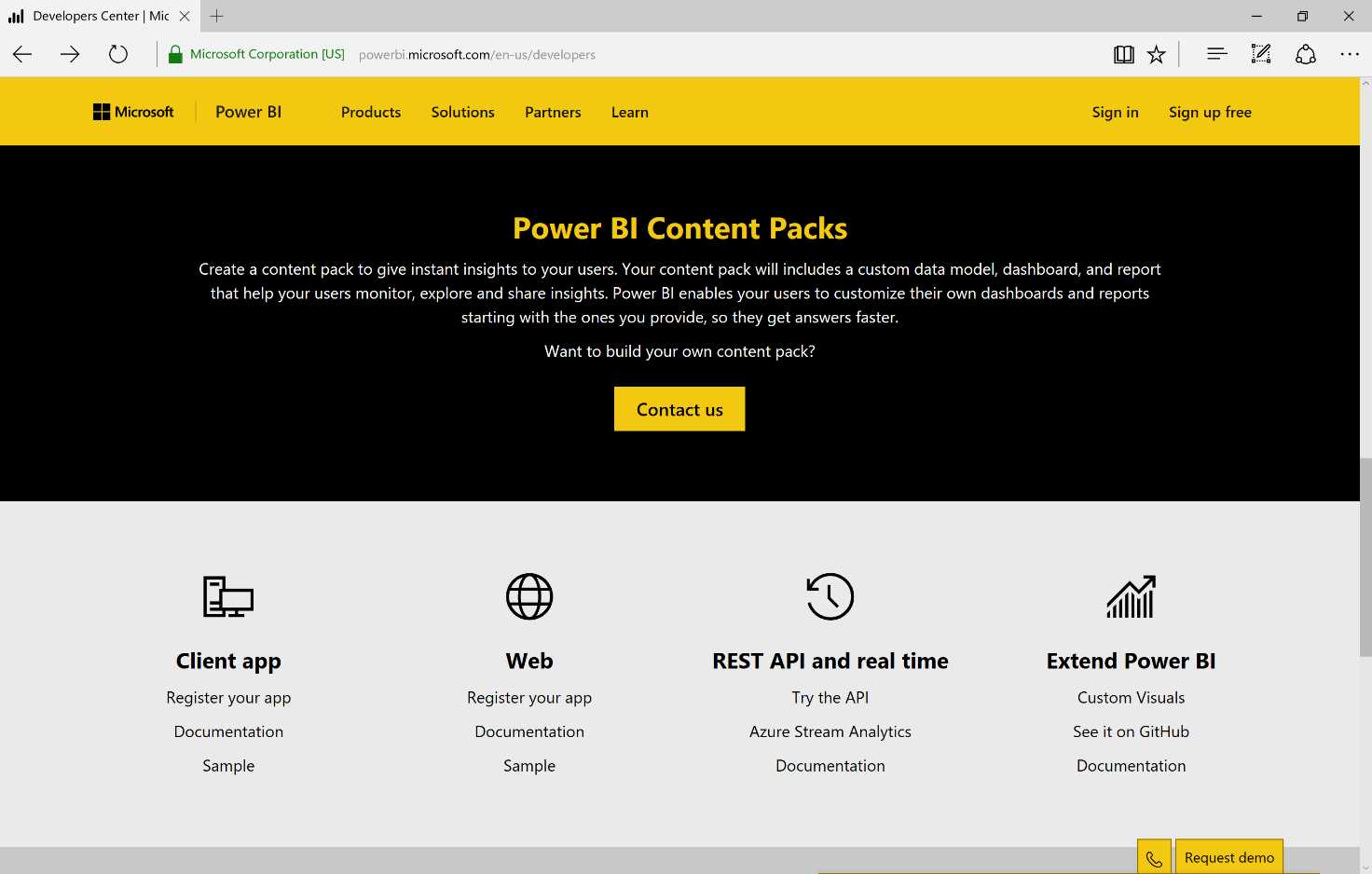1372x874 pixels.
Task: Click the address bar URL field
Action: pyautogui.click(x=477, y=54)
